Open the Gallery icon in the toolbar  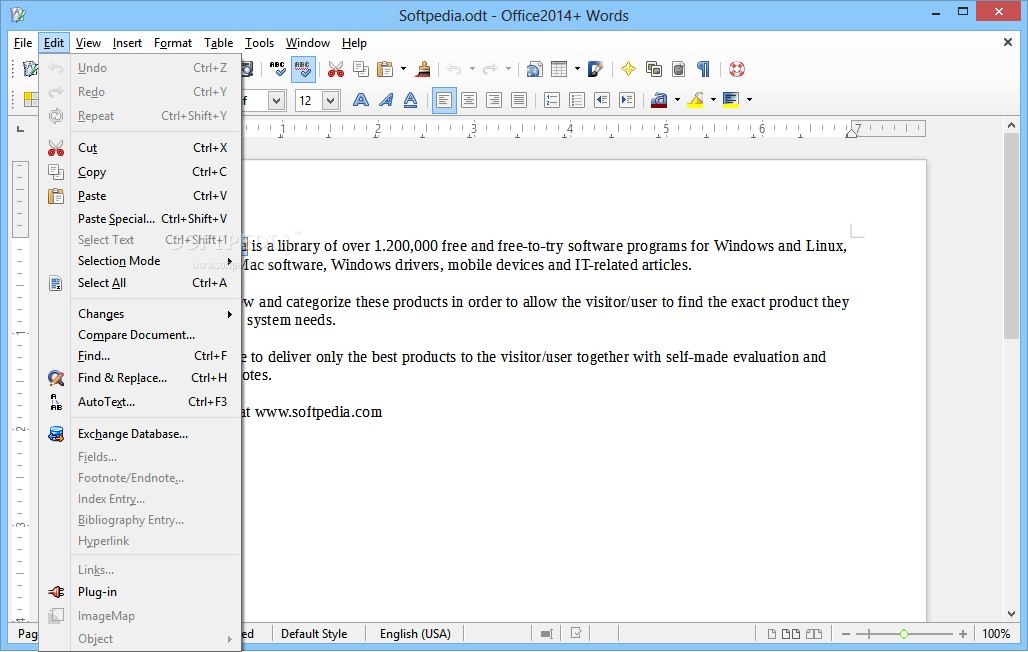click(654, 69)
